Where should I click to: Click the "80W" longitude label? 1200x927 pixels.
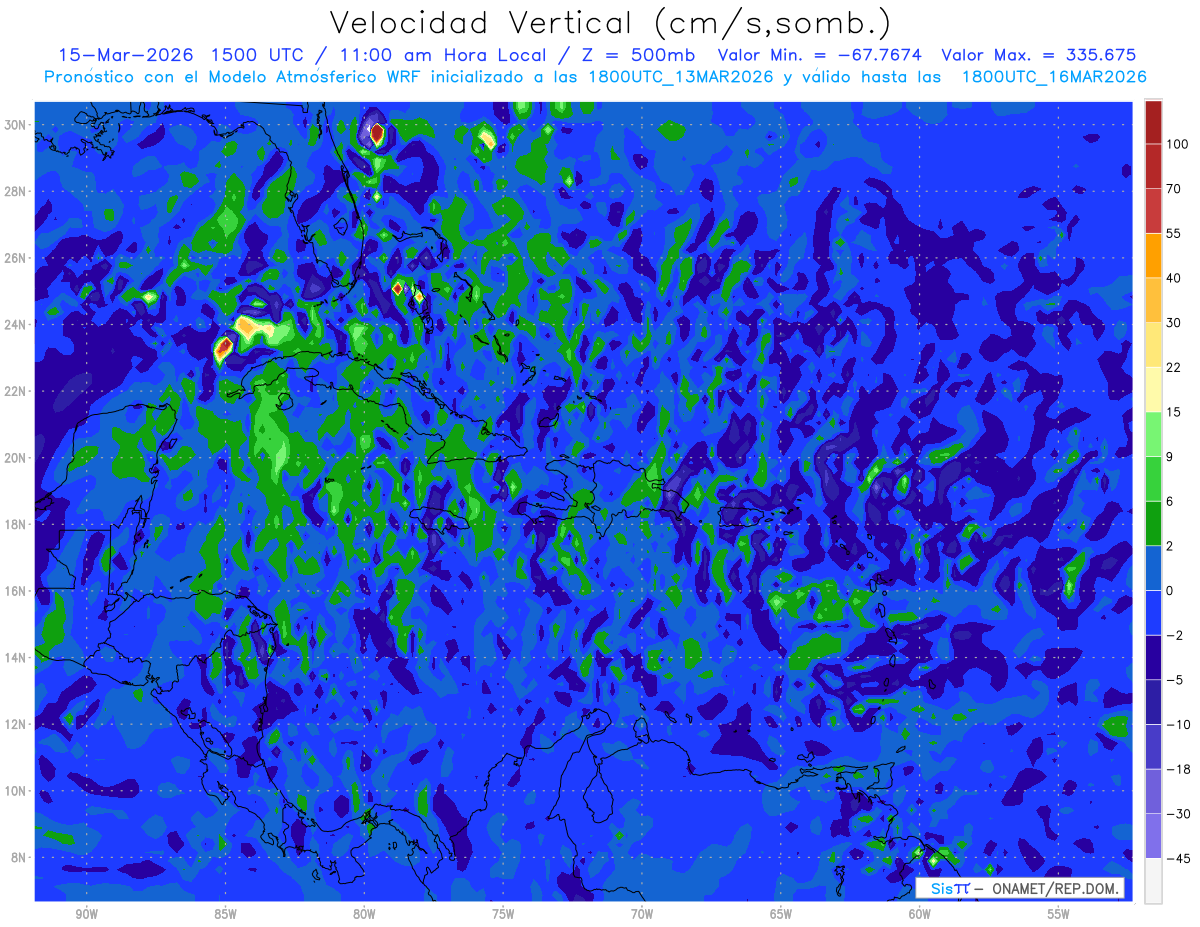364,914
